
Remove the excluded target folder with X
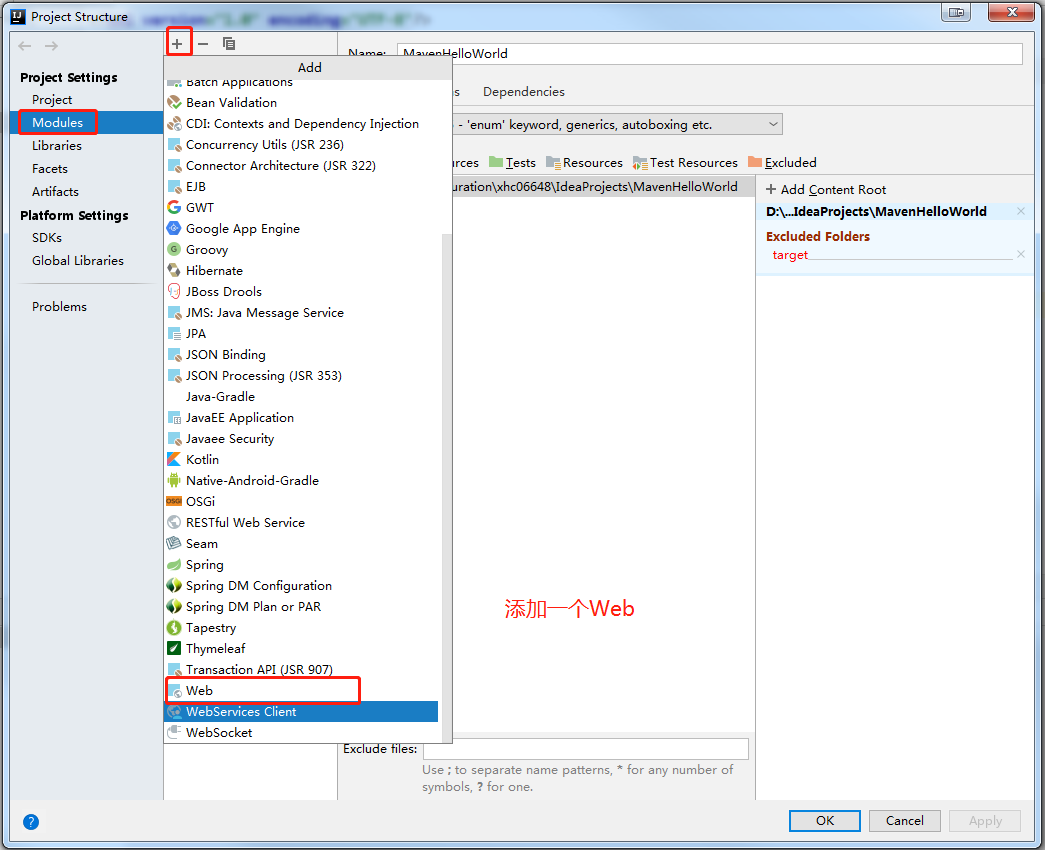point(1021,254)
